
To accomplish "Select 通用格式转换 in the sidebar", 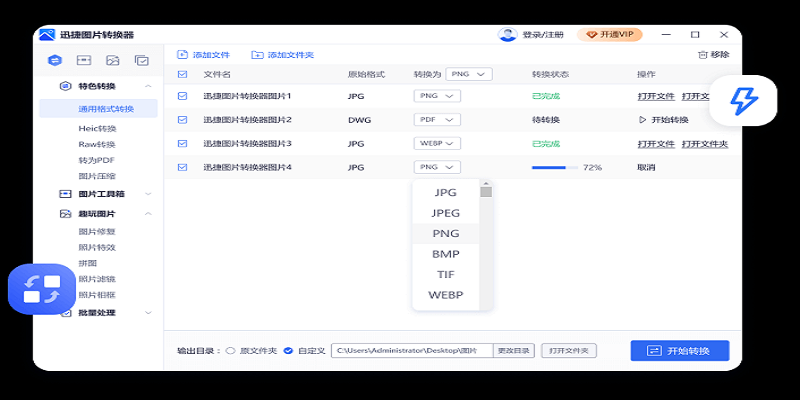I will click(98, 109).
